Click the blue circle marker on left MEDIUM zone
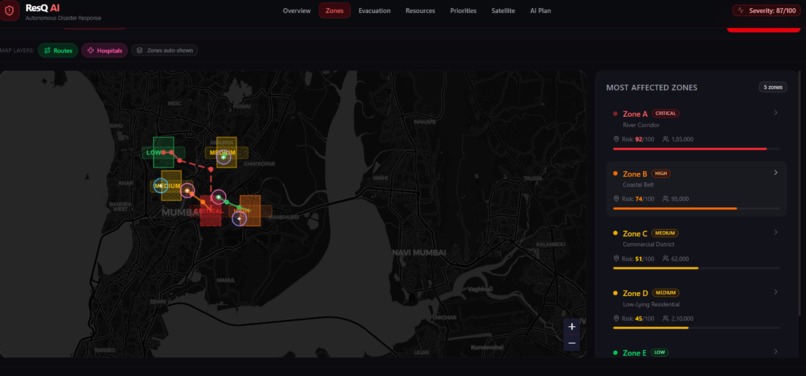806x376 pixels. click(161, 186)
